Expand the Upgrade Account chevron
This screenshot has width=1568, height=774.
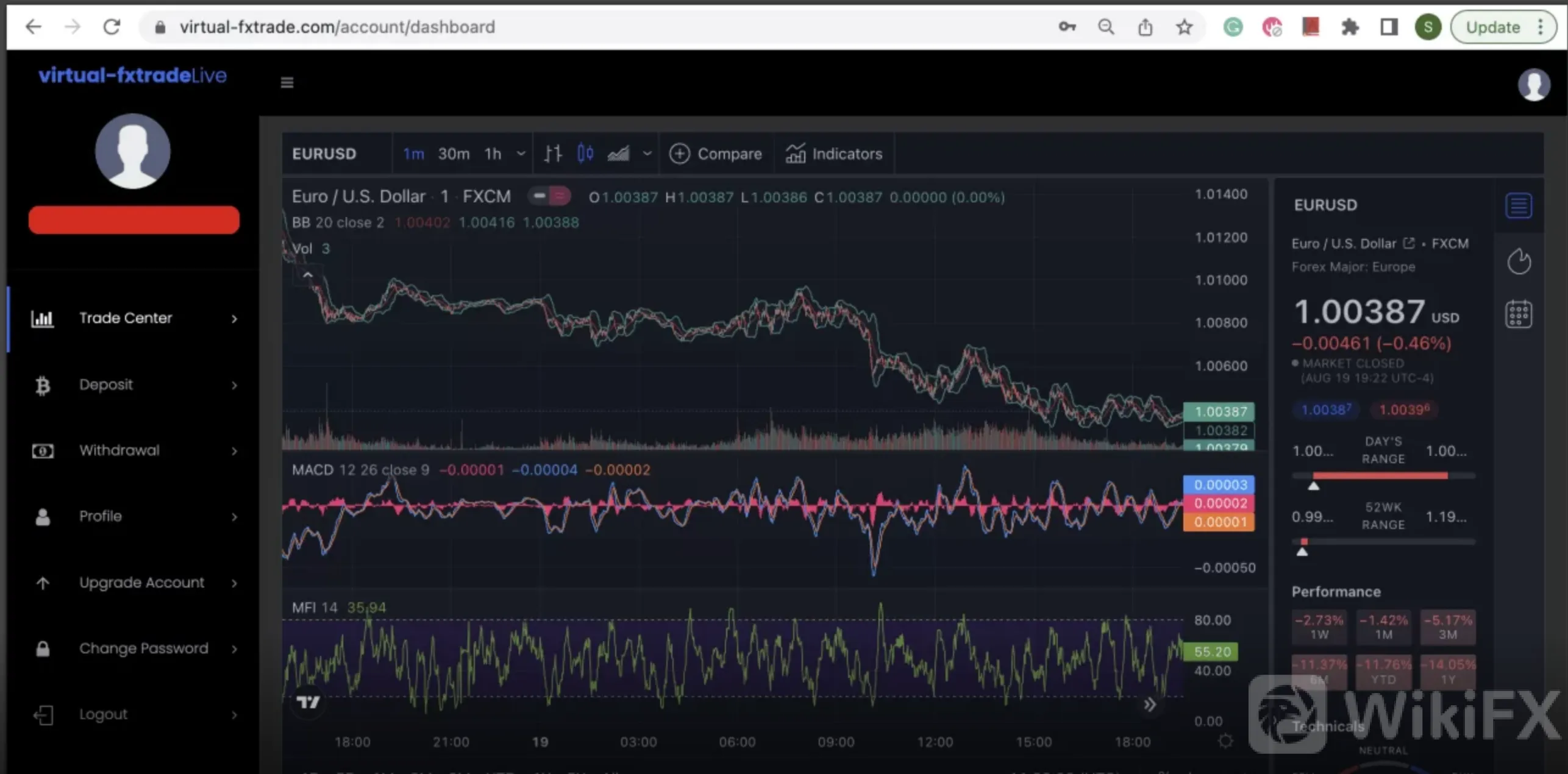coord(234,583)
